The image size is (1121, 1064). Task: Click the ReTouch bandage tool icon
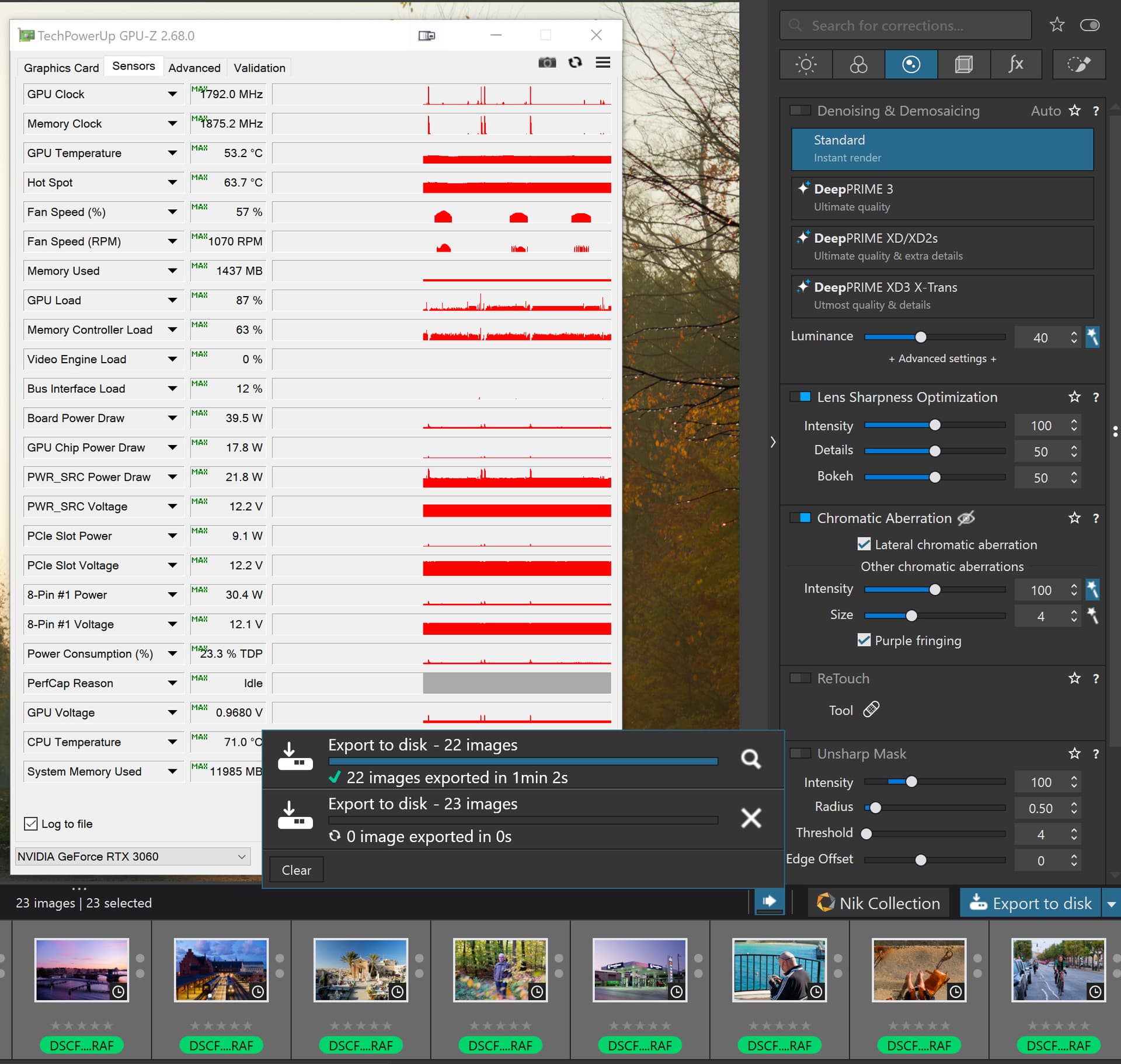871,710
